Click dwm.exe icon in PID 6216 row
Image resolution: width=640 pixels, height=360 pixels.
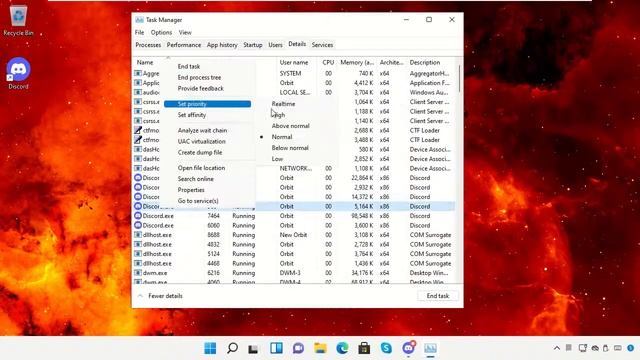coord(138,273)
